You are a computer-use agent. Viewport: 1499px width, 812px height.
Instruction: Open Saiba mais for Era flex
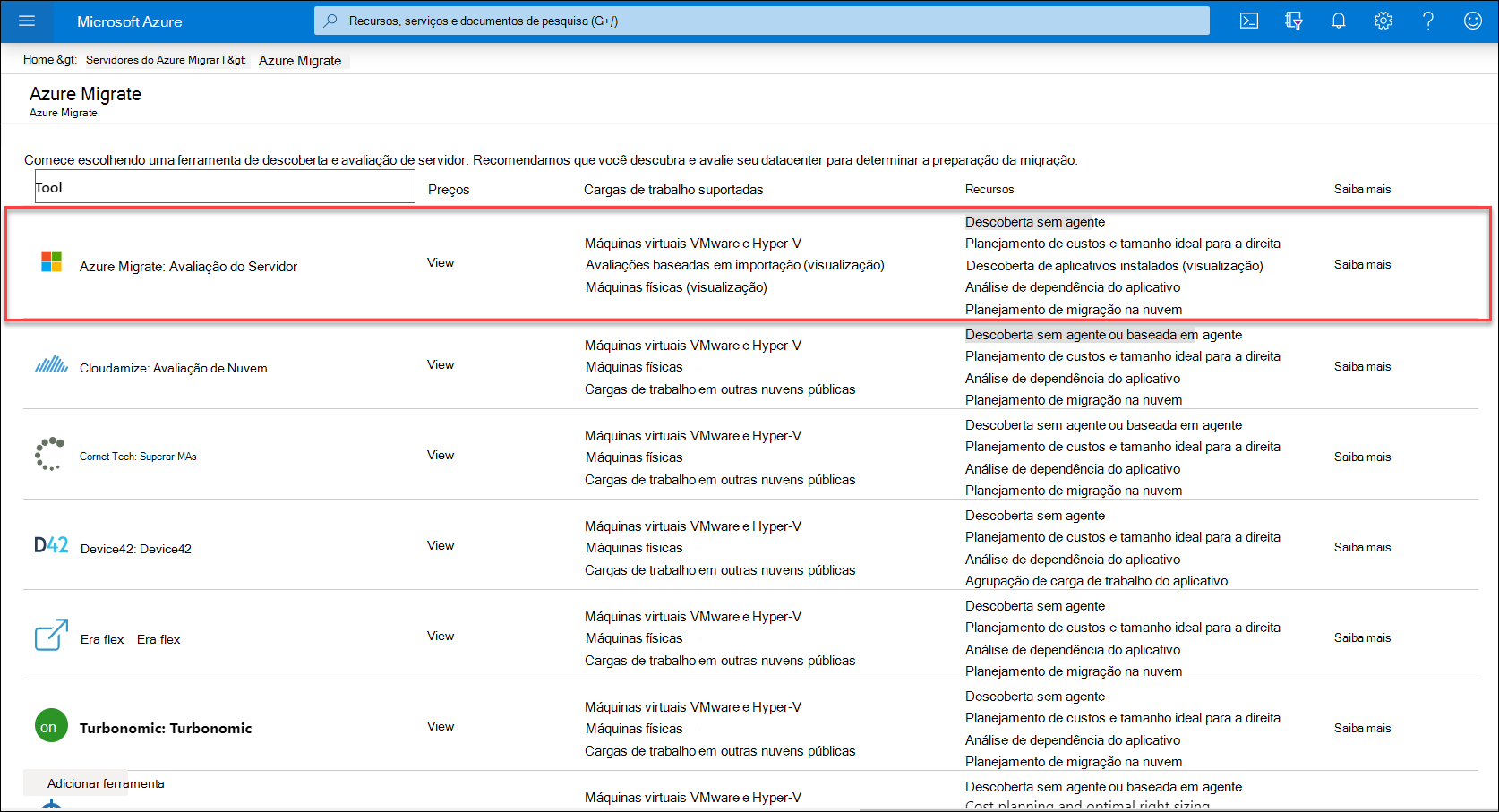point(1362,637)
